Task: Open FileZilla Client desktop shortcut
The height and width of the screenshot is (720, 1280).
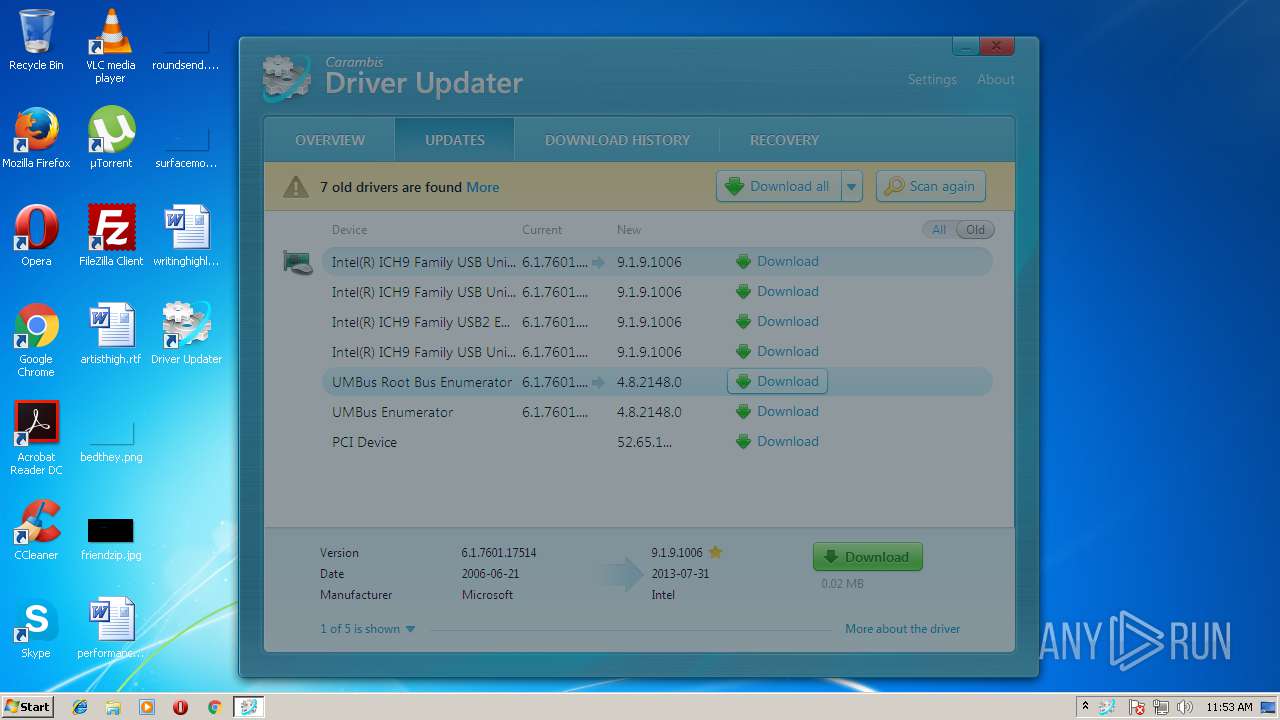Action: click(x=111, y=236)
